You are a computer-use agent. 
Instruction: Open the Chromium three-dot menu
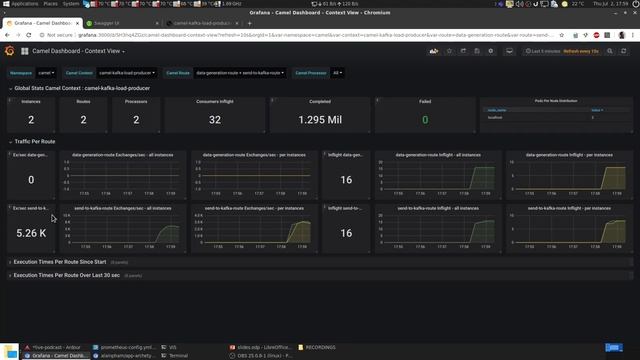point(633,36)
